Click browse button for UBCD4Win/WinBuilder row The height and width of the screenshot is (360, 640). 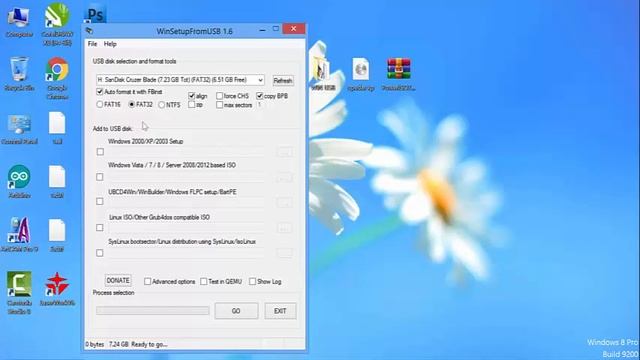(x=284, y=202)
